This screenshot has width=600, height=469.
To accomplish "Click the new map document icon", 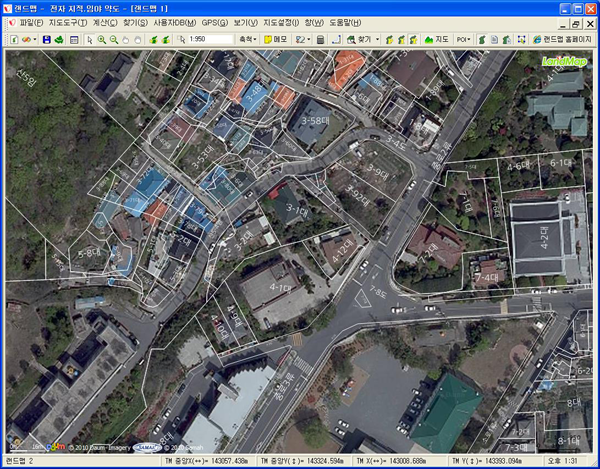I will pyautogui.click(x=14, y=39).
